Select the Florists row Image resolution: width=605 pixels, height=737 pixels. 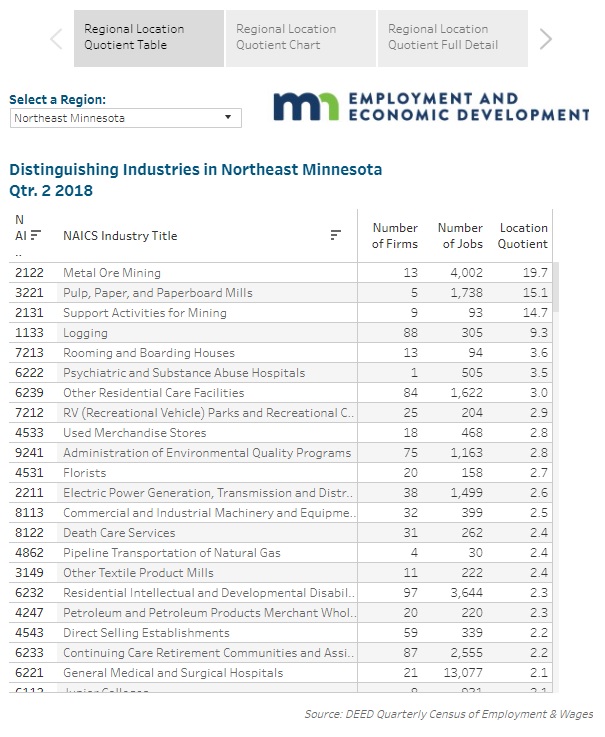pyautogui.click(x=281, y=472)
